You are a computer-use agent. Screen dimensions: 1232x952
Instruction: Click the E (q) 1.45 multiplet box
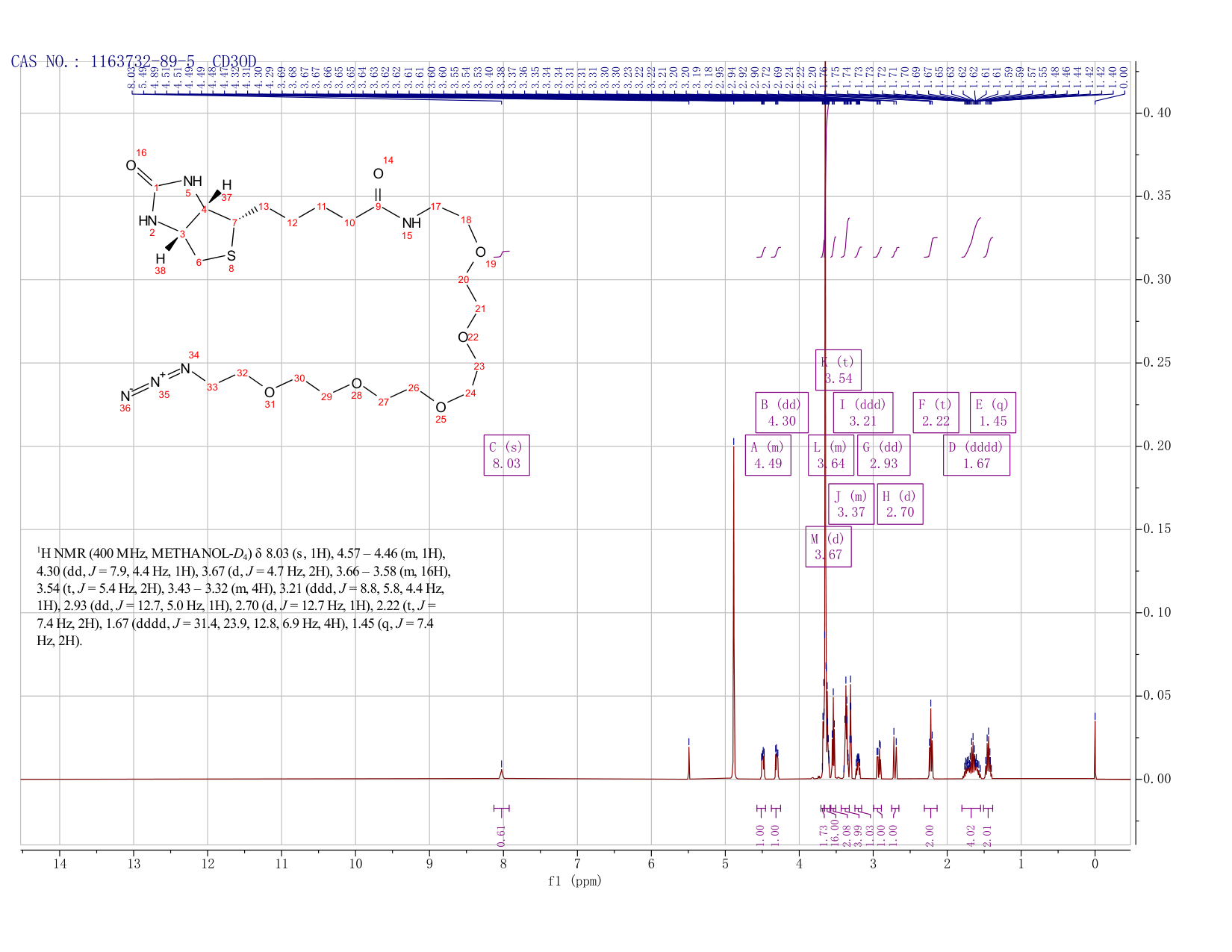pos(993,412)
